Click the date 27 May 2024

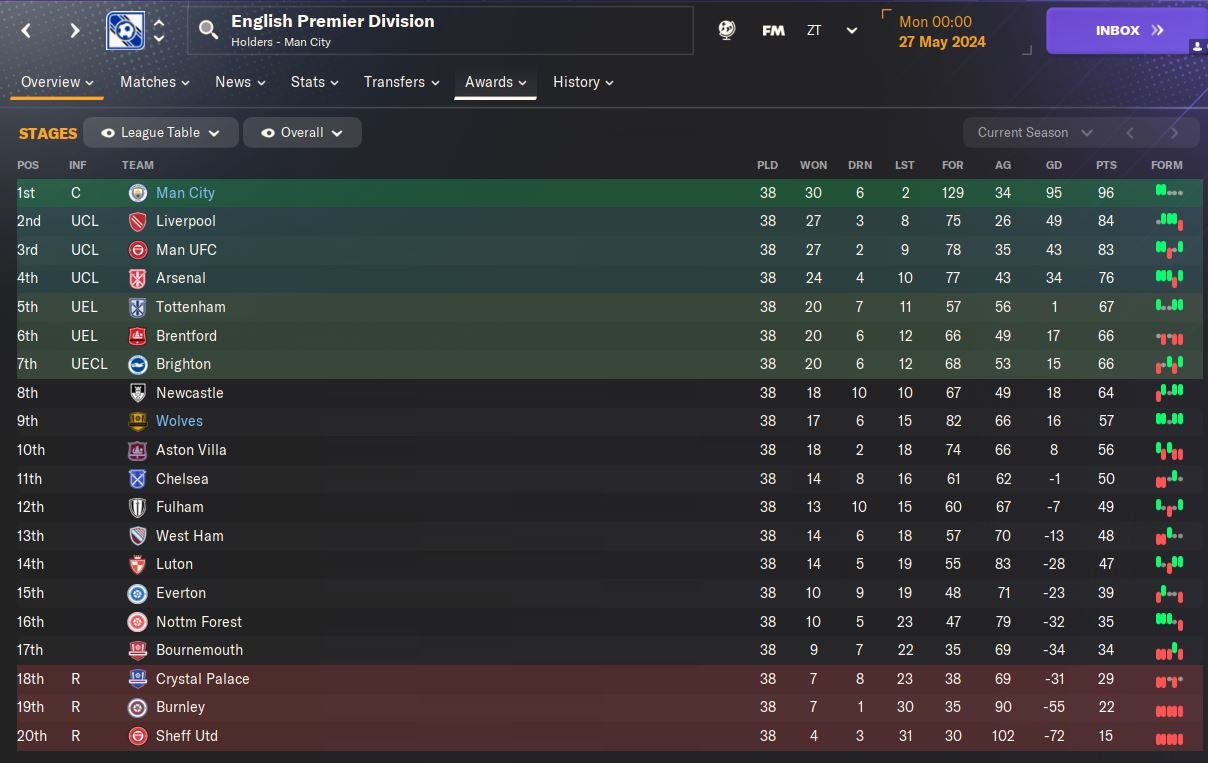tap(941, 42)
